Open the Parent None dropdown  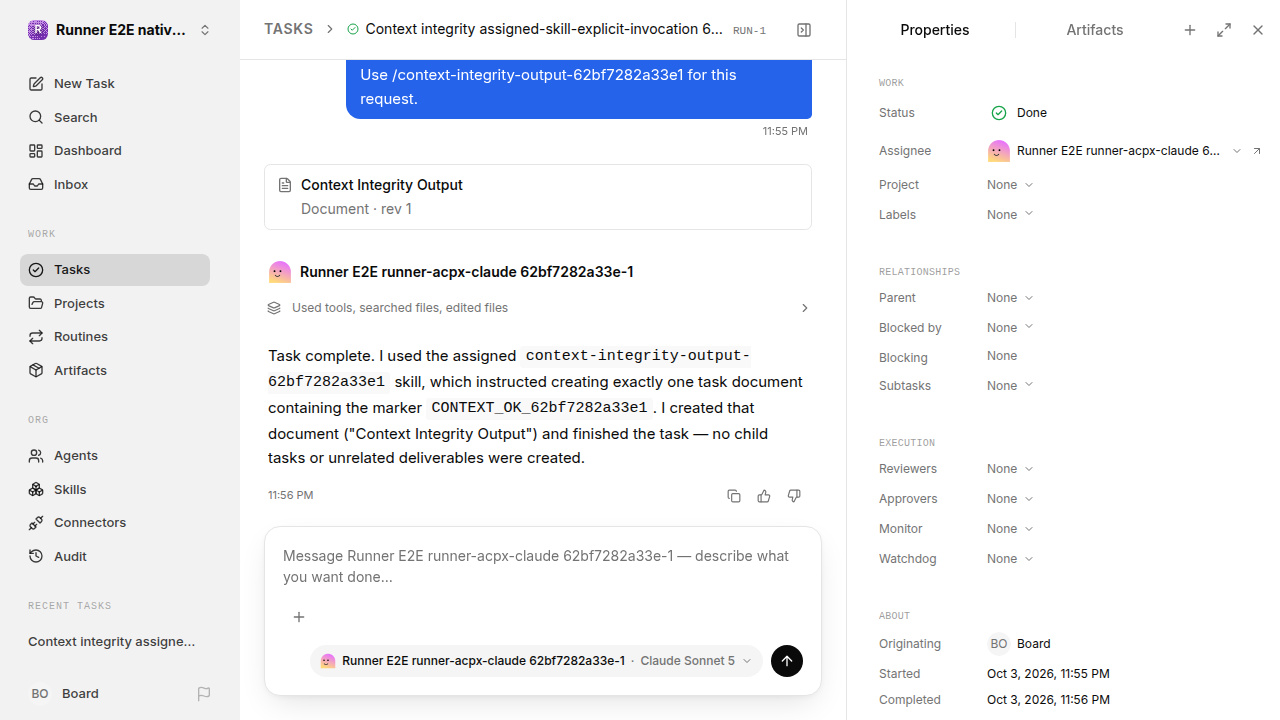click(1010, 298)
